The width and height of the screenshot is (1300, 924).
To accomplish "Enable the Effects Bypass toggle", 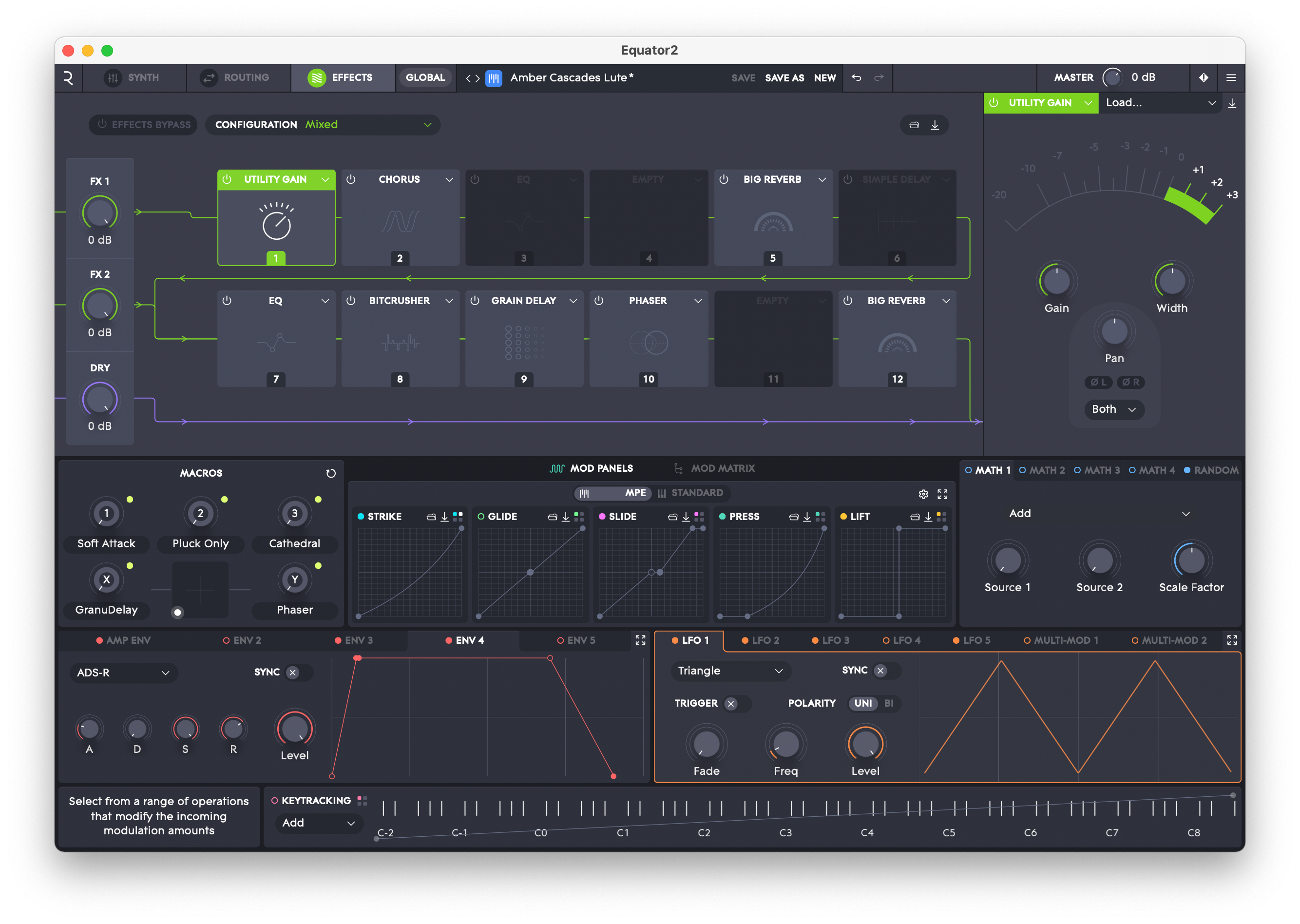I will (143, 125).
